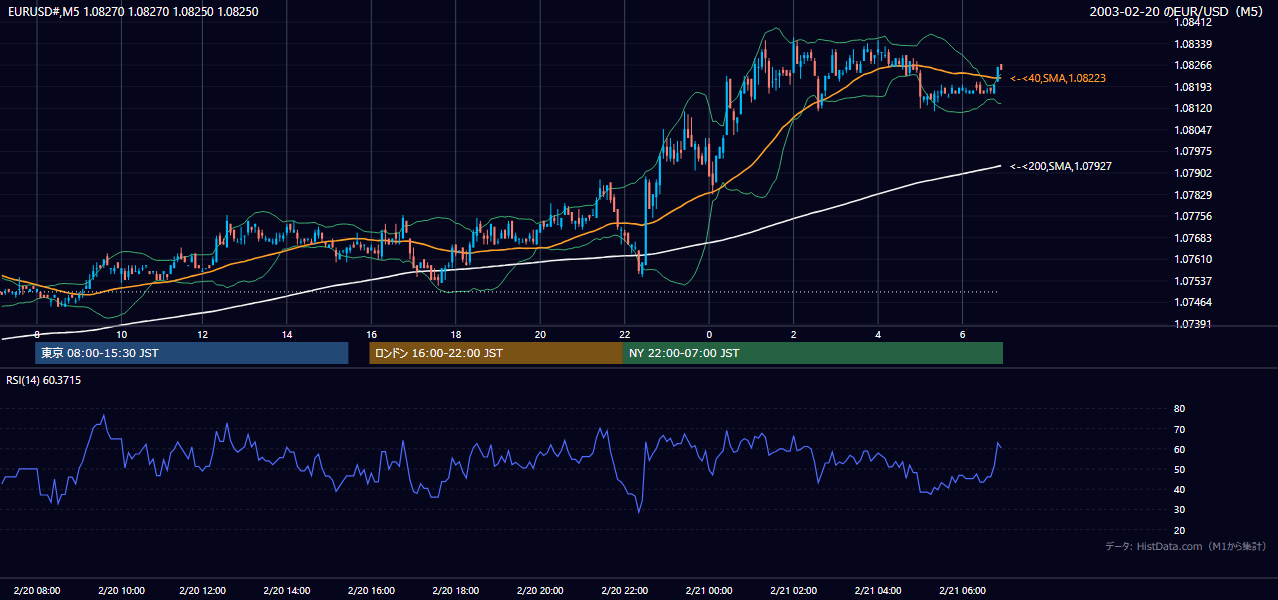Viewport: 1278px width, 600px height.
Task: Click price axis value 1.07391
Action: coord(1192,324)
